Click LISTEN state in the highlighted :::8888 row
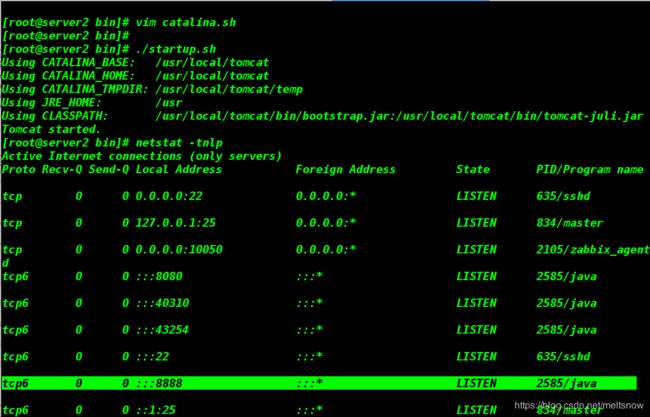 click(x=476, y=383)
